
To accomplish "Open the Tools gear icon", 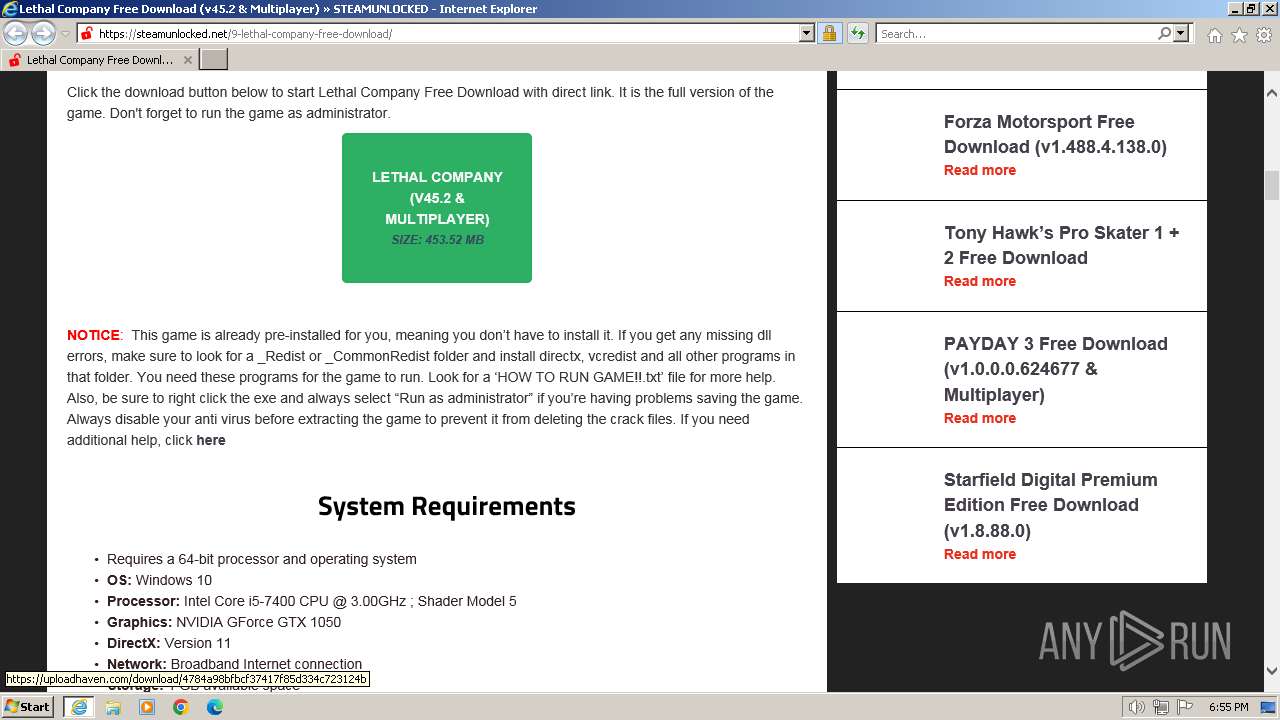I will coord(1264,35).
